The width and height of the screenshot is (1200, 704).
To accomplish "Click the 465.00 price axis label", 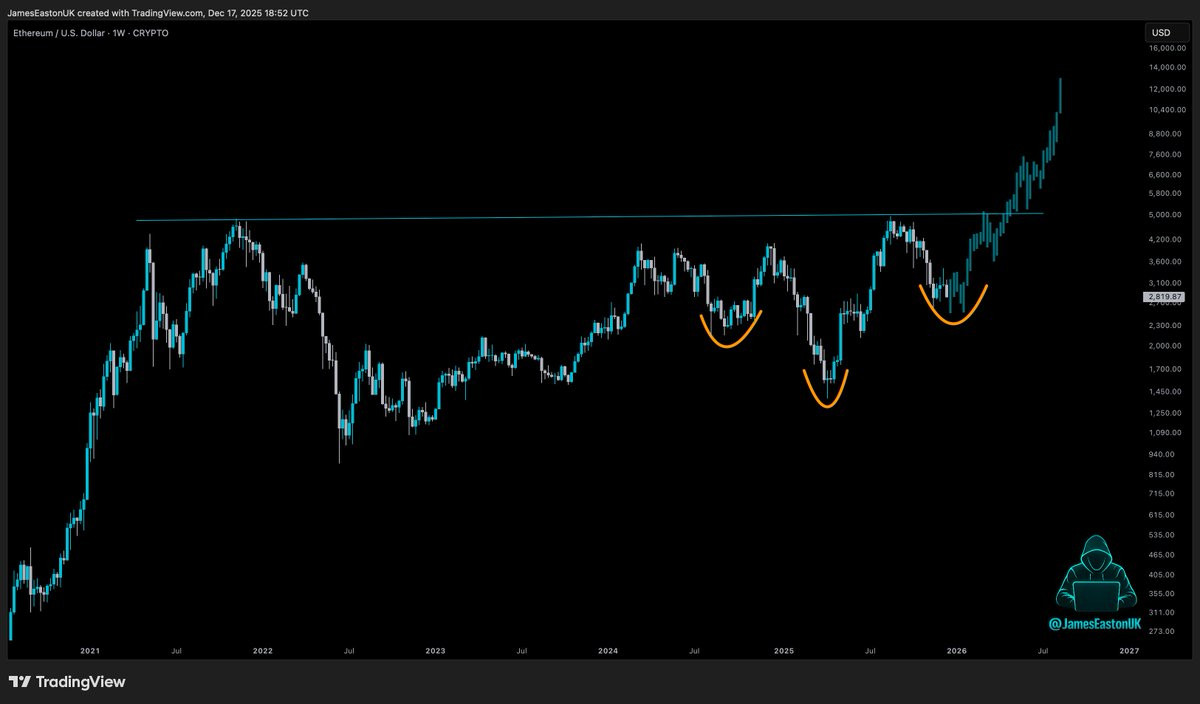I will [x=1164, y=554].
